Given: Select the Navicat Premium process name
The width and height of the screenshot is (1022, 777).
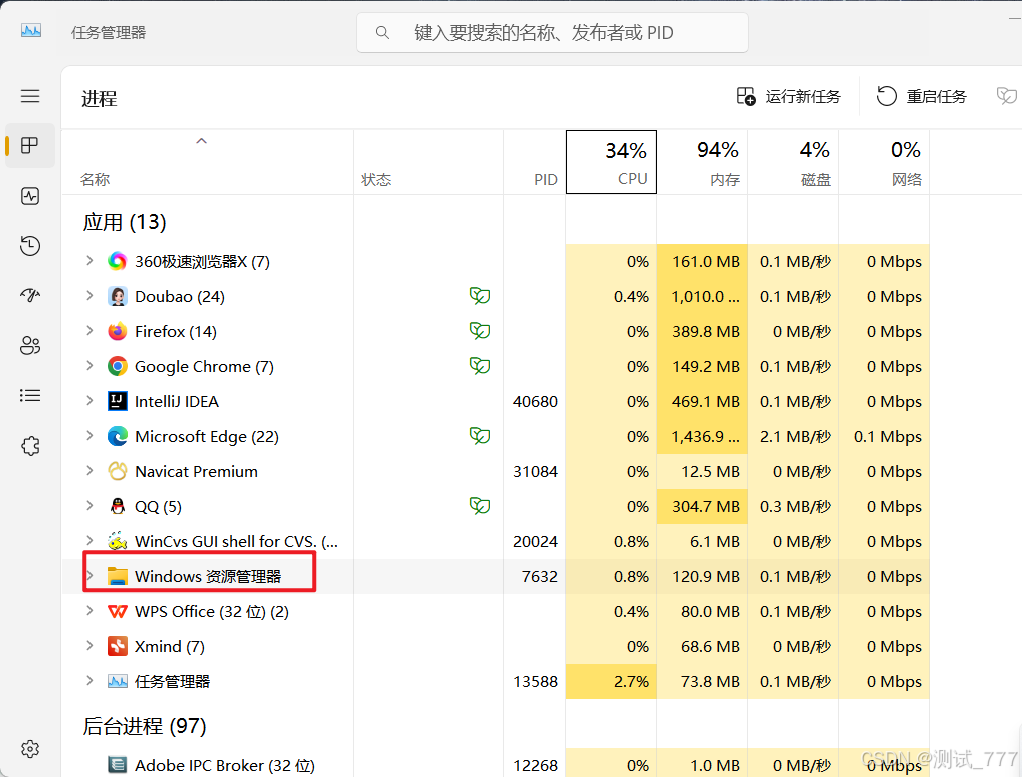Looking at the screenshot, I should pos(196,471).
